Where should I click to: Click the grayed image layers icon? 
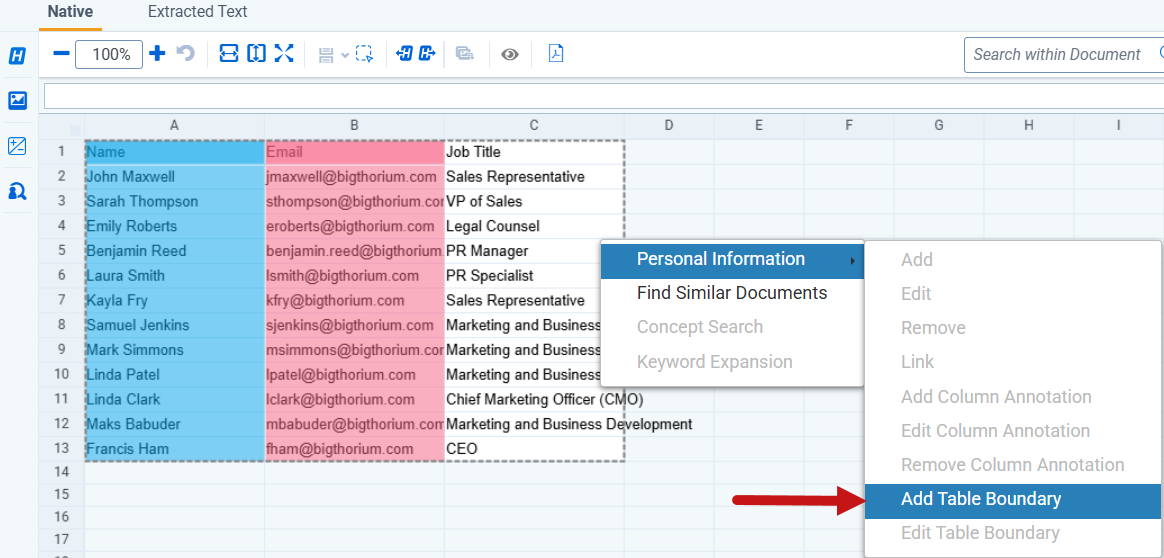[465, 54]
